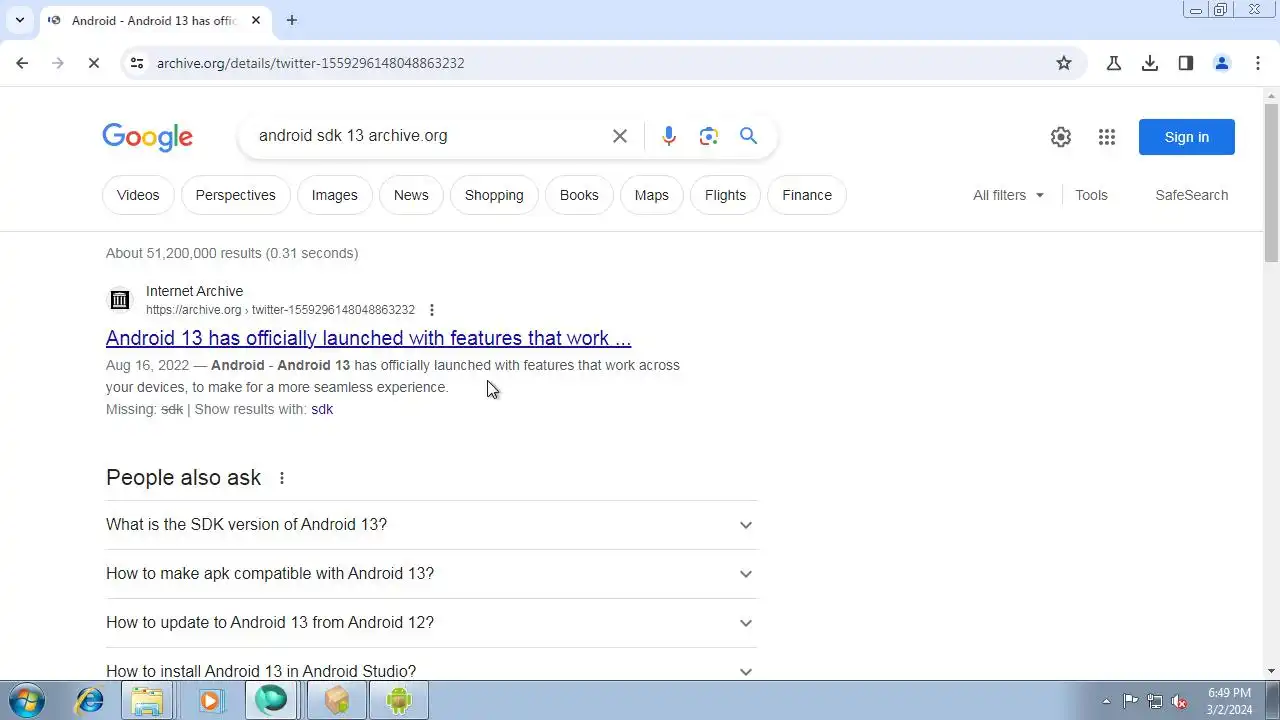This screenshot has height=720, width=1280.
Task: Select the News filter
Action: point(411,195)
